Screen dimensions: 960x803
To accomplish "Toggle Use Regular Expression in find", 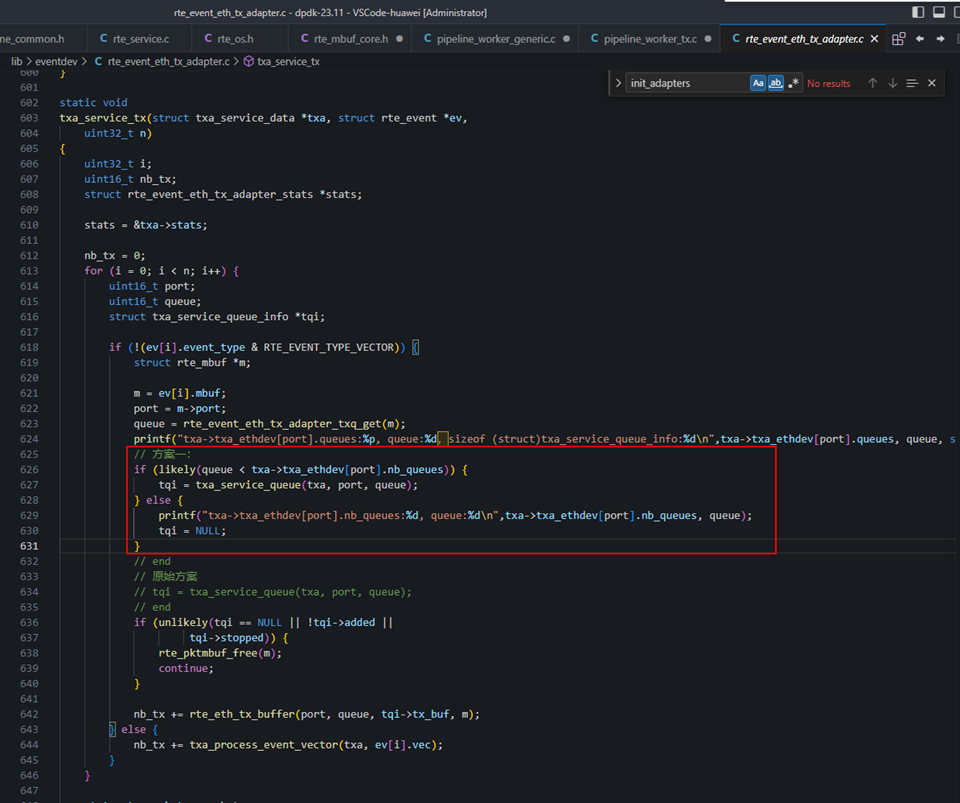I will 793,83.
